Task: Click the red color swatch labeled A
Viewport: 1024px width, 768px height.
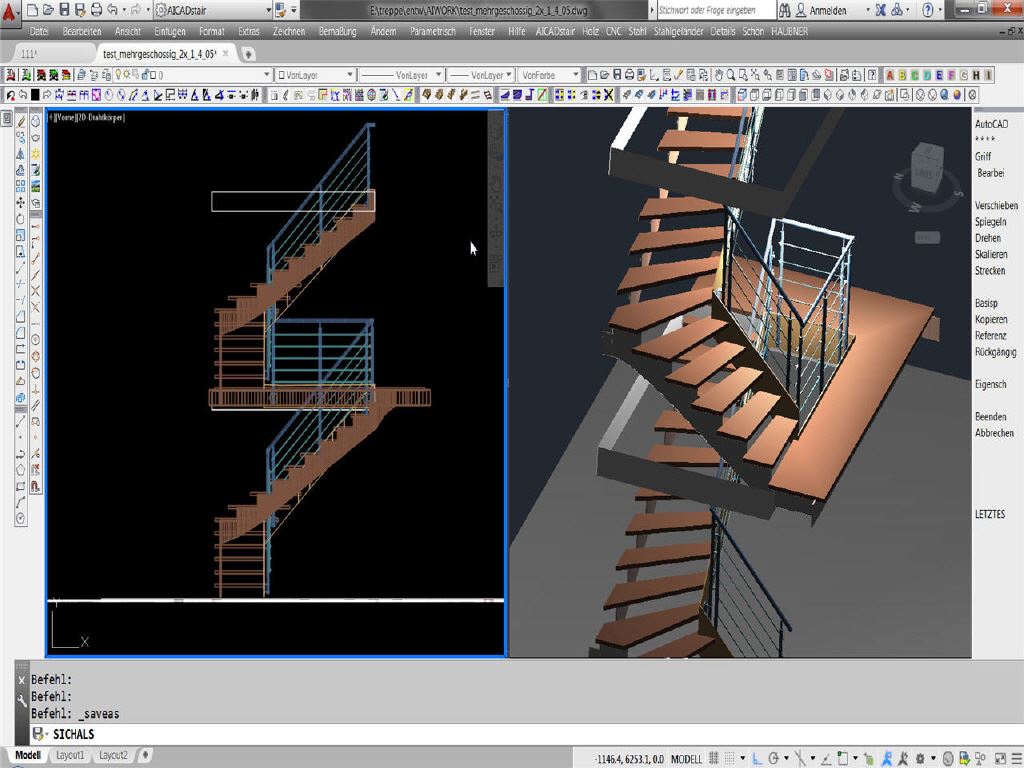Action: coord(890,75)
